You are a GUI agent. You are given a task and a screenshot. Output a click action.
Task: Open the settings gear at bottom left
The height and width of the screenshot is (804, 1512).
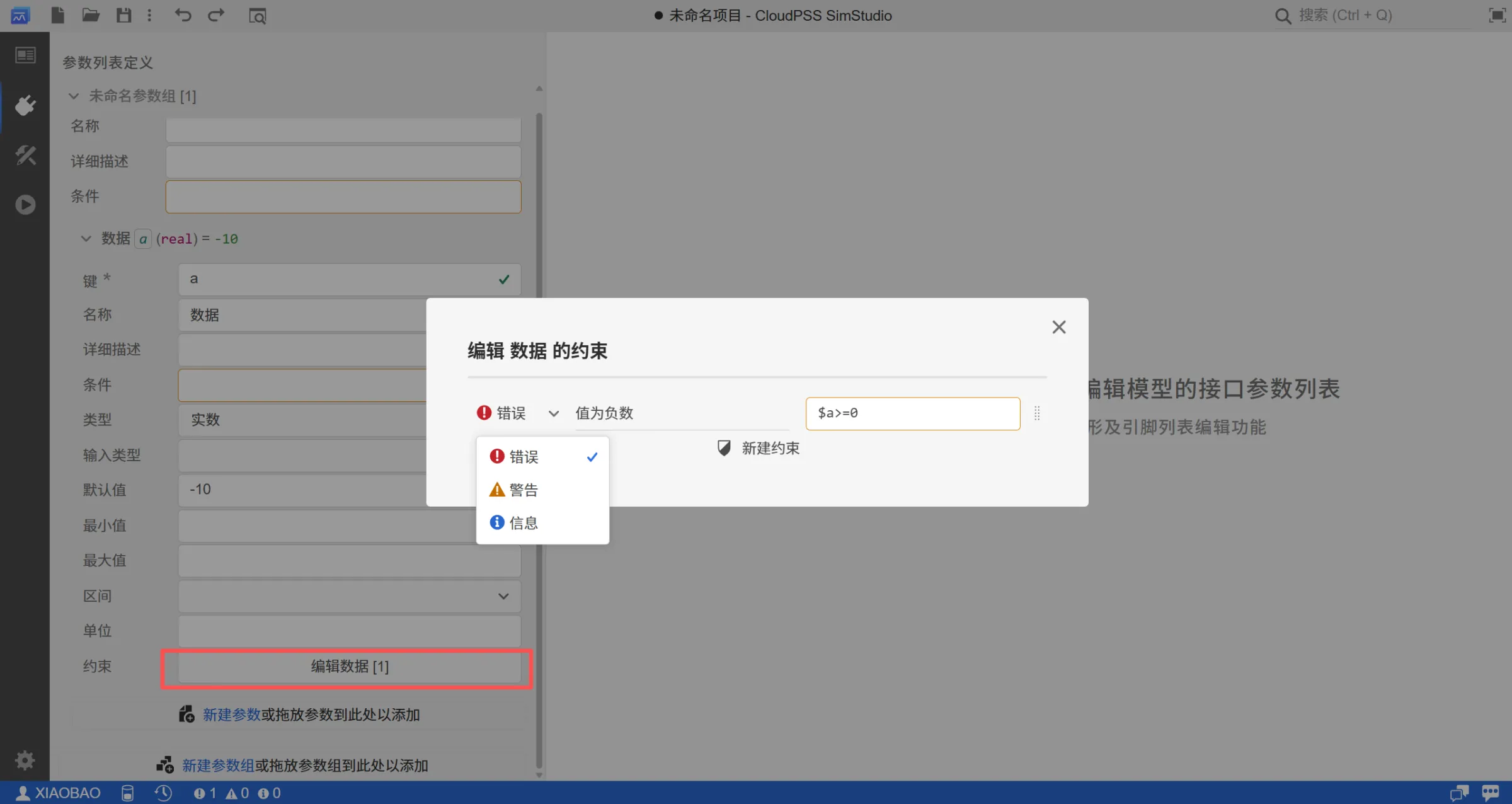(25, 761)
